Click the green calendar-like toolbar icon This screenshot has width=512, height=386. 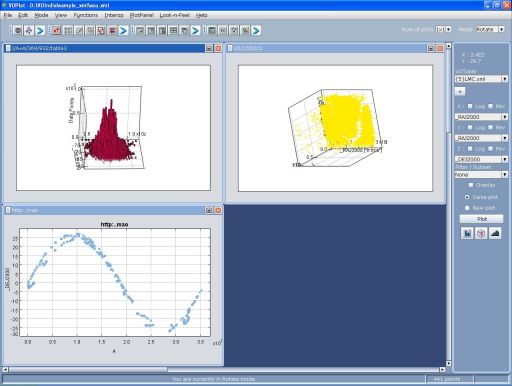(x=212, y=31)
